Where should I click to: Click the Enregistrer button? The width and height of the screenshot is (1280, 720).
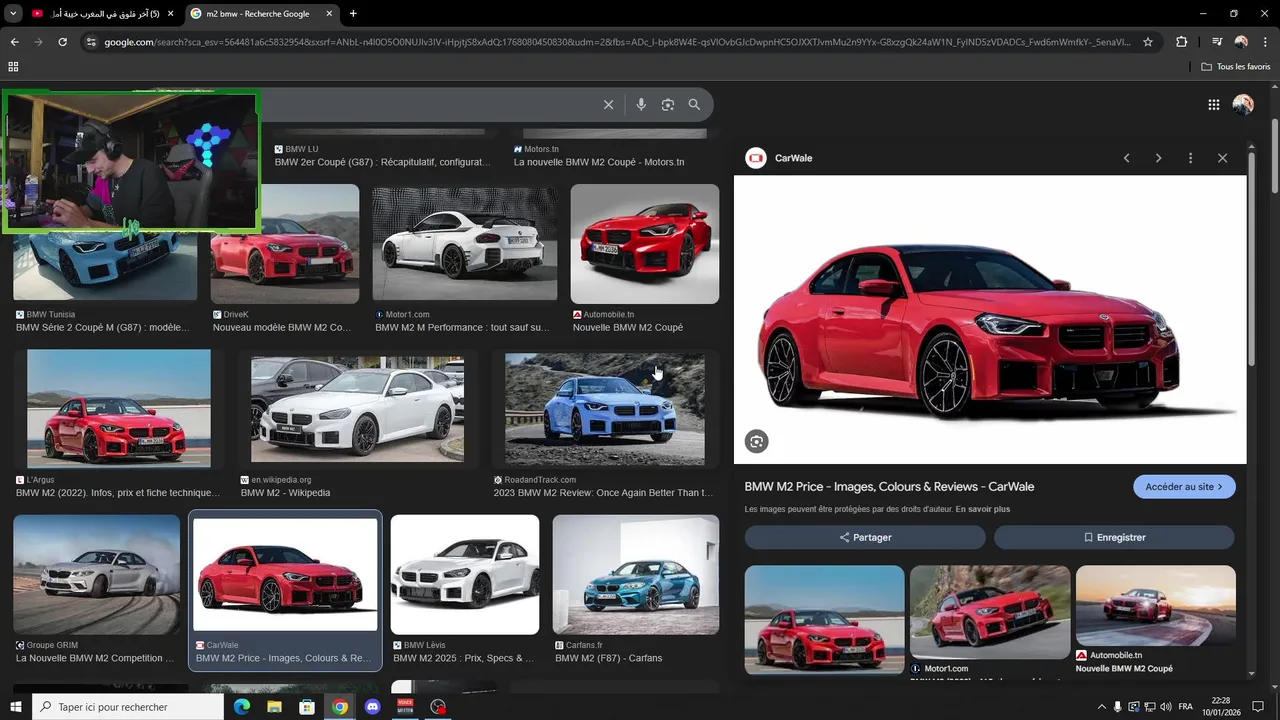(1114, 537)
